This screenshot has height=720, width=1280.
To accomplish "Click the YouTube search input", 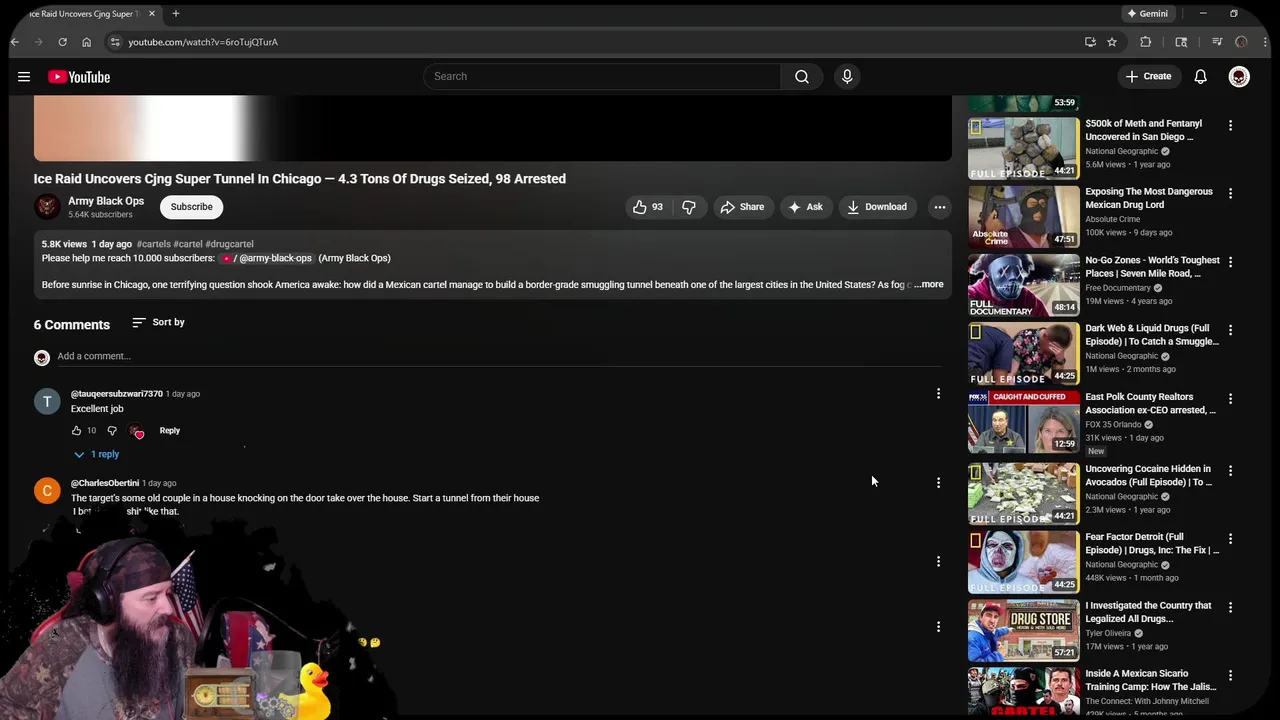I will pos(602,77).
